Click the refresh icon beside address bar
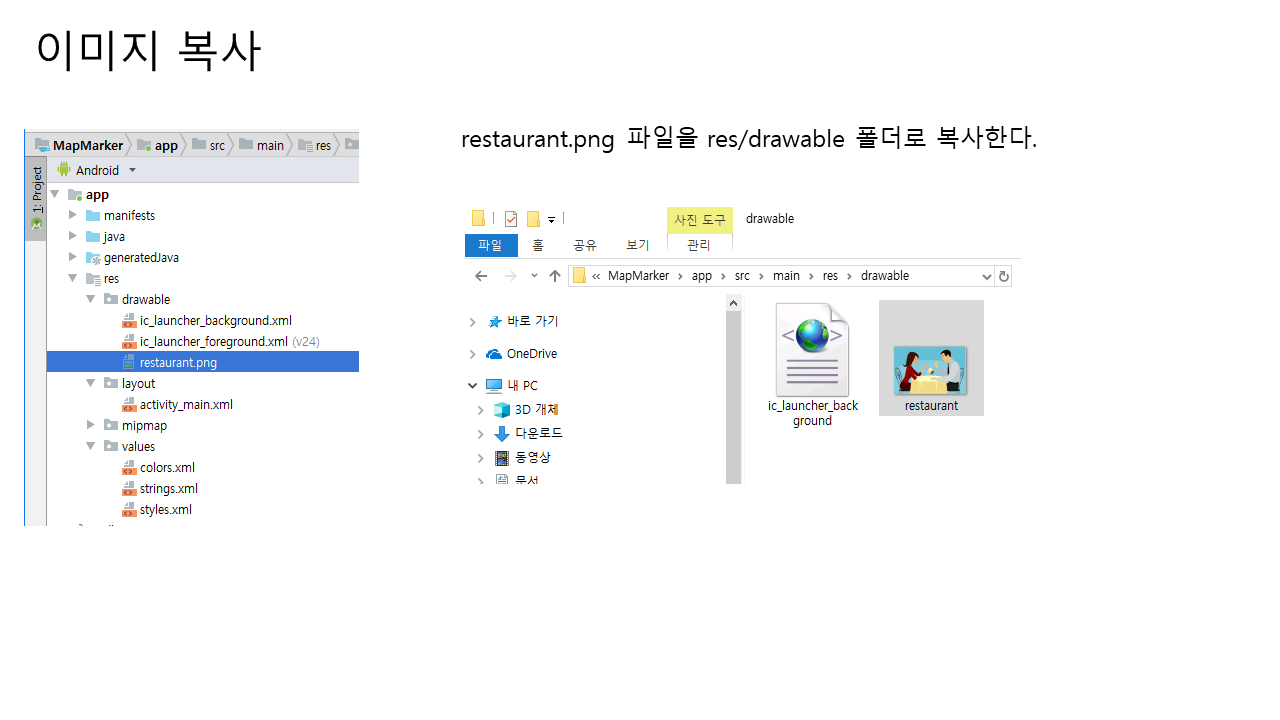The height and width of the screenshot is (720, 1280). tap(1004, 276)
